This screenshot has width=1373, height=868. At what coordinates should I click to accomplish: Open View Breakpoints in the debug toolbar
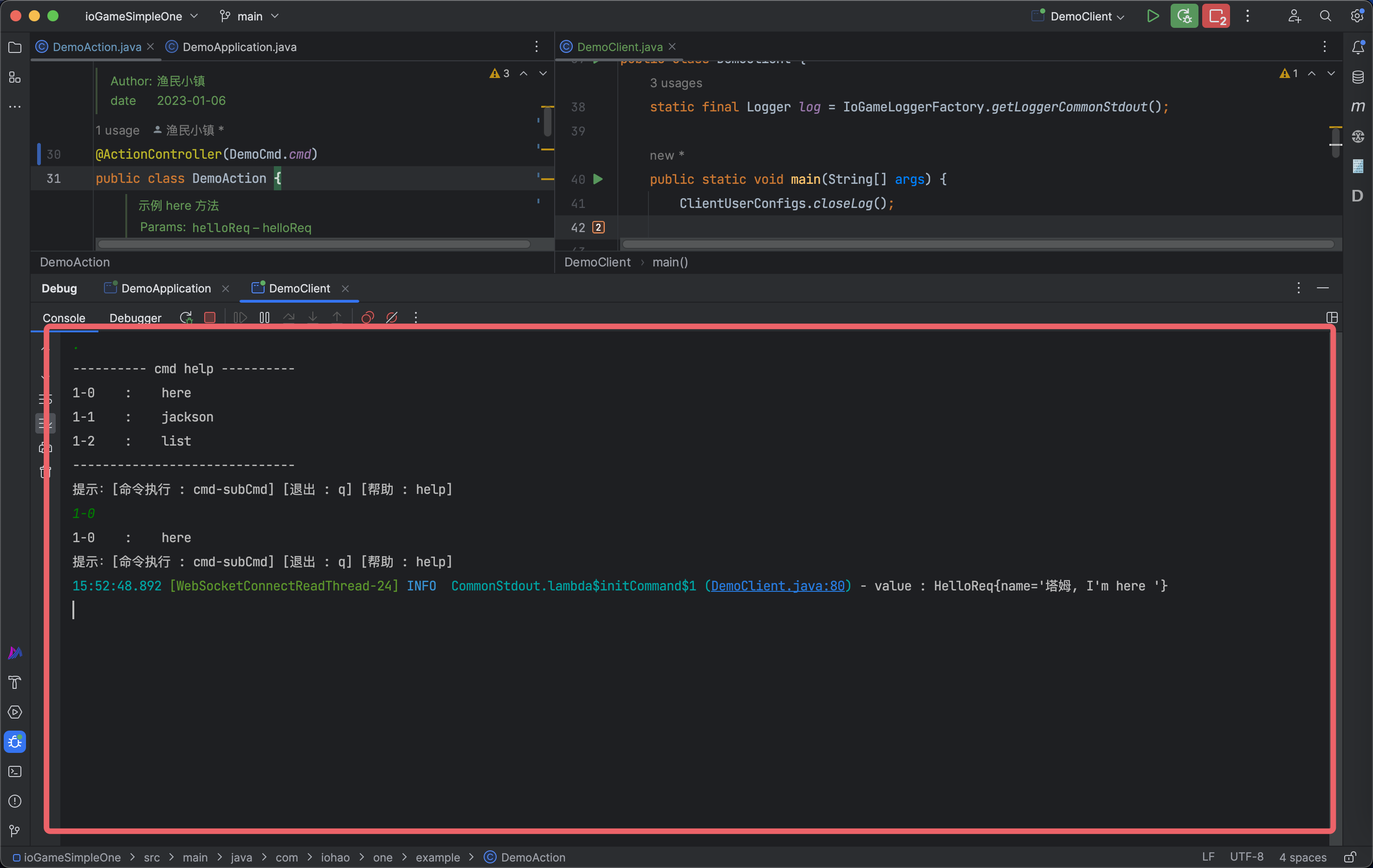368,317
